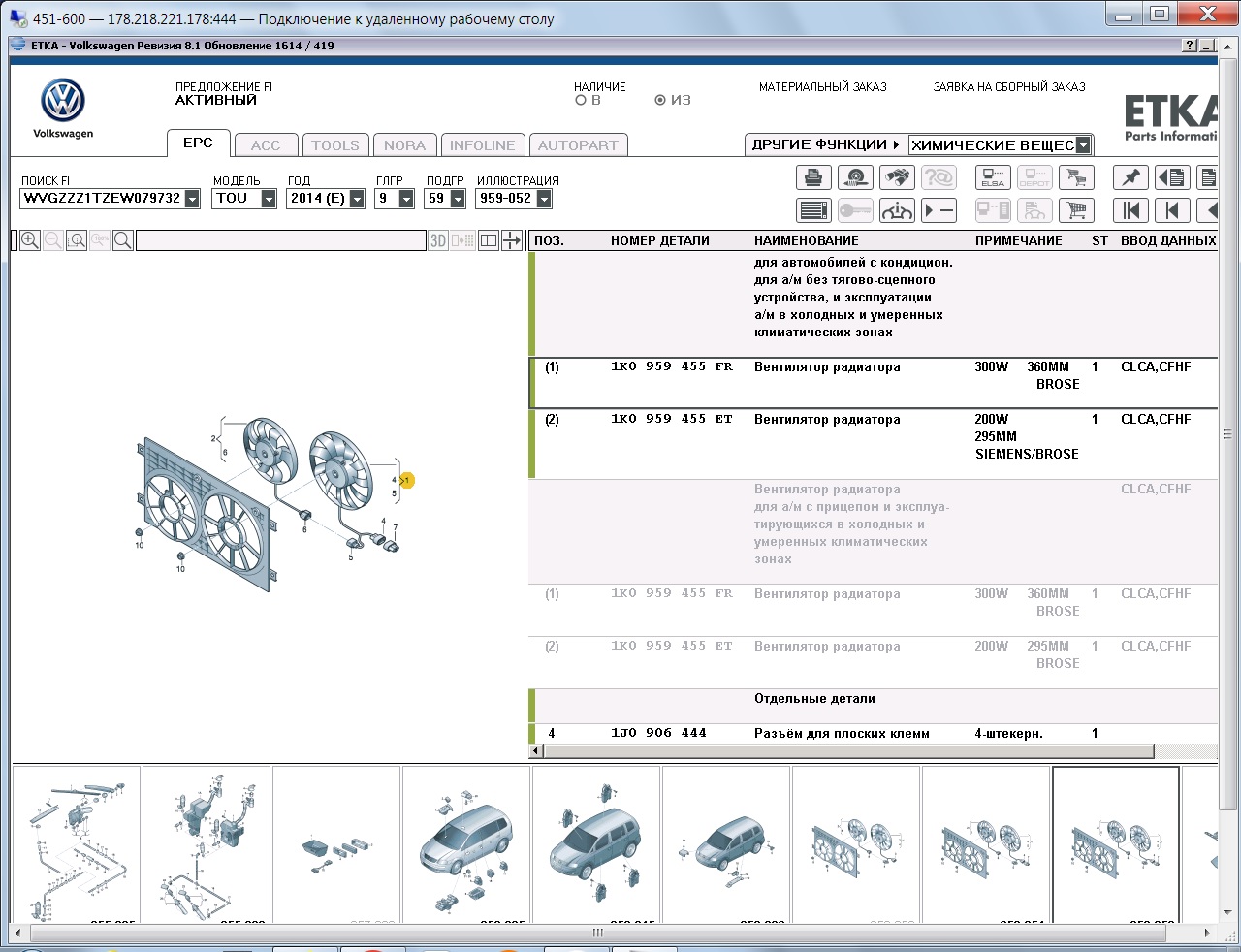Click the illustration search input field
1241x952 pixels.
(x=281, y=240)
